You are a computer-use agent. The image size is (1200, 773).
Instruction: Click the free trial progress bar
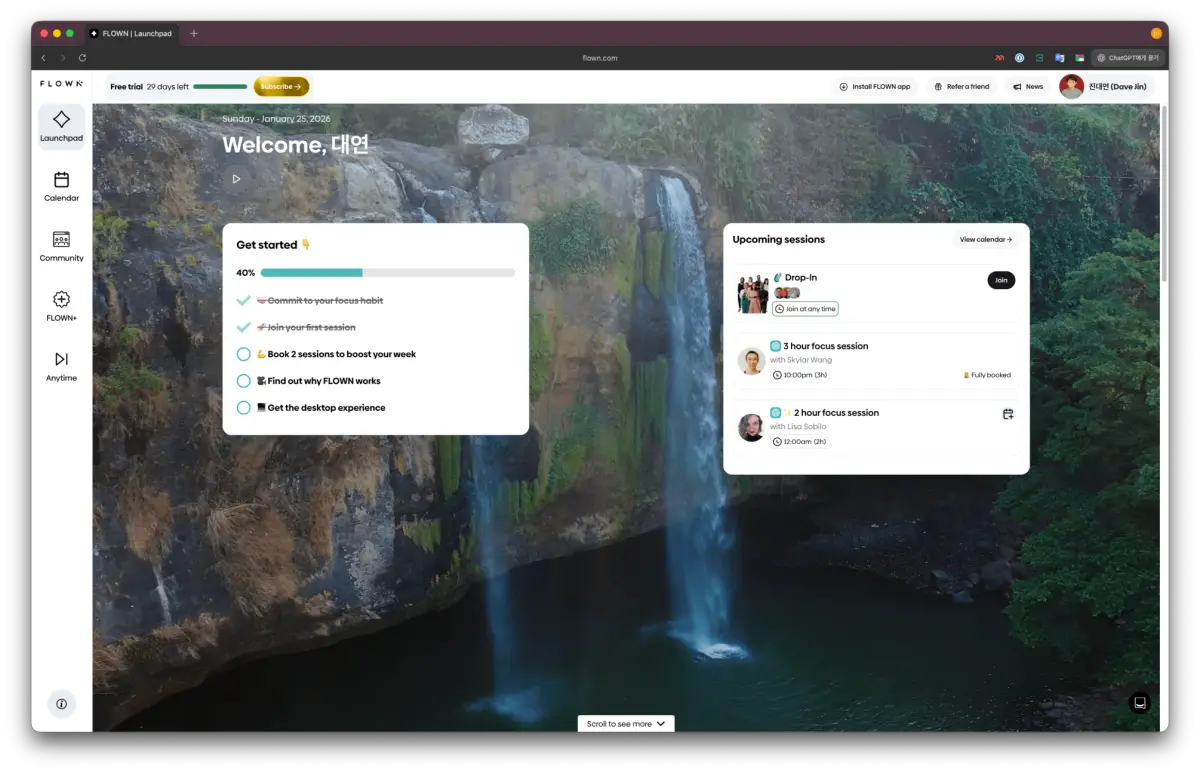click(220, 87)
